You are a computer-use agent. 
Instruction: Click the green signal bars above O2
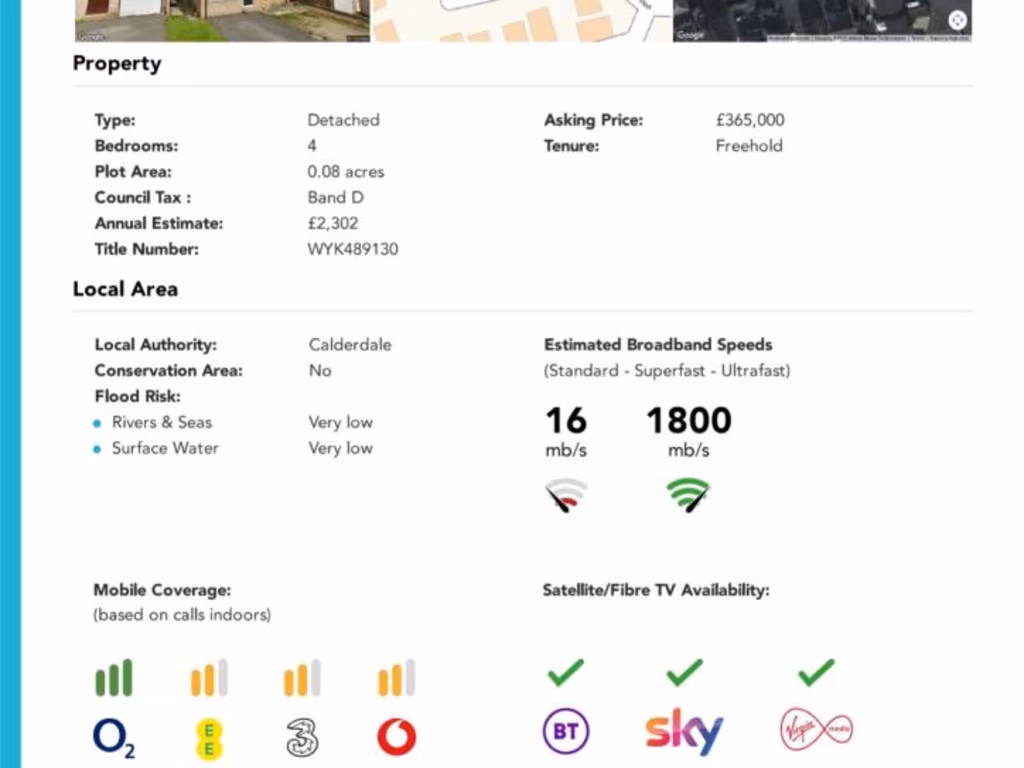tap(114, 678)
